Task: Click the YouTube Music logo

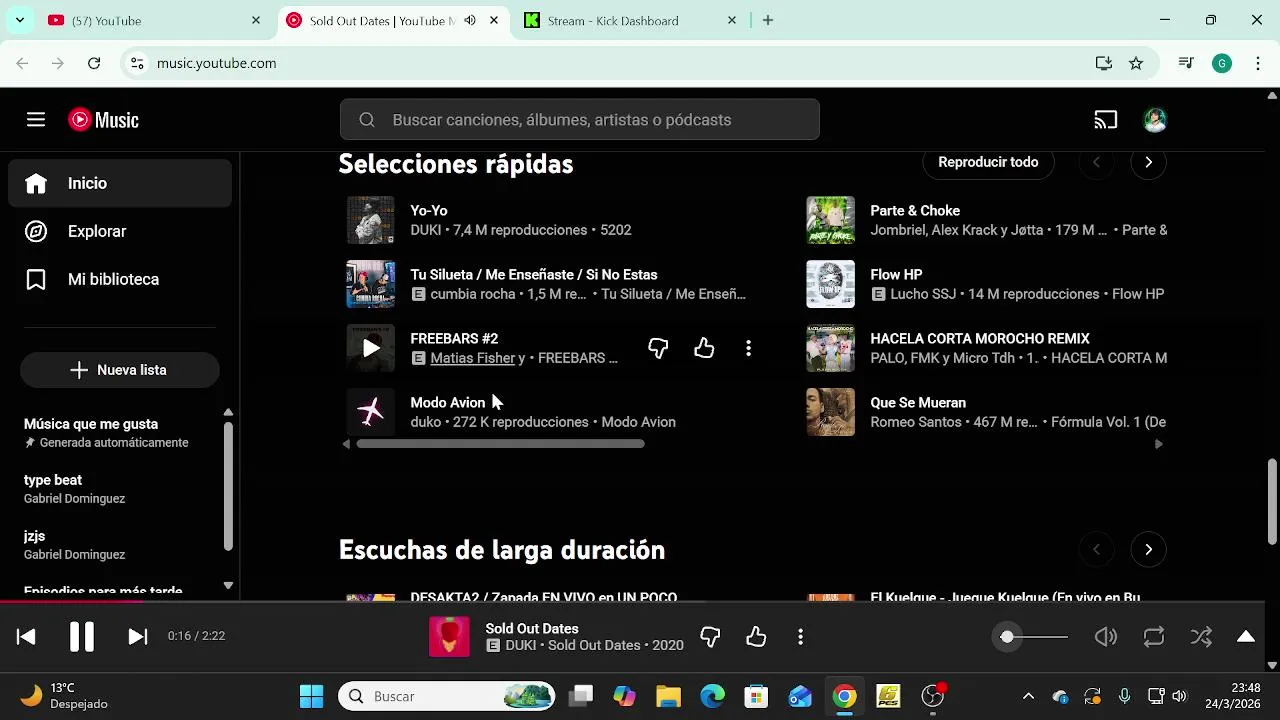Action: (x=104, y=120)
